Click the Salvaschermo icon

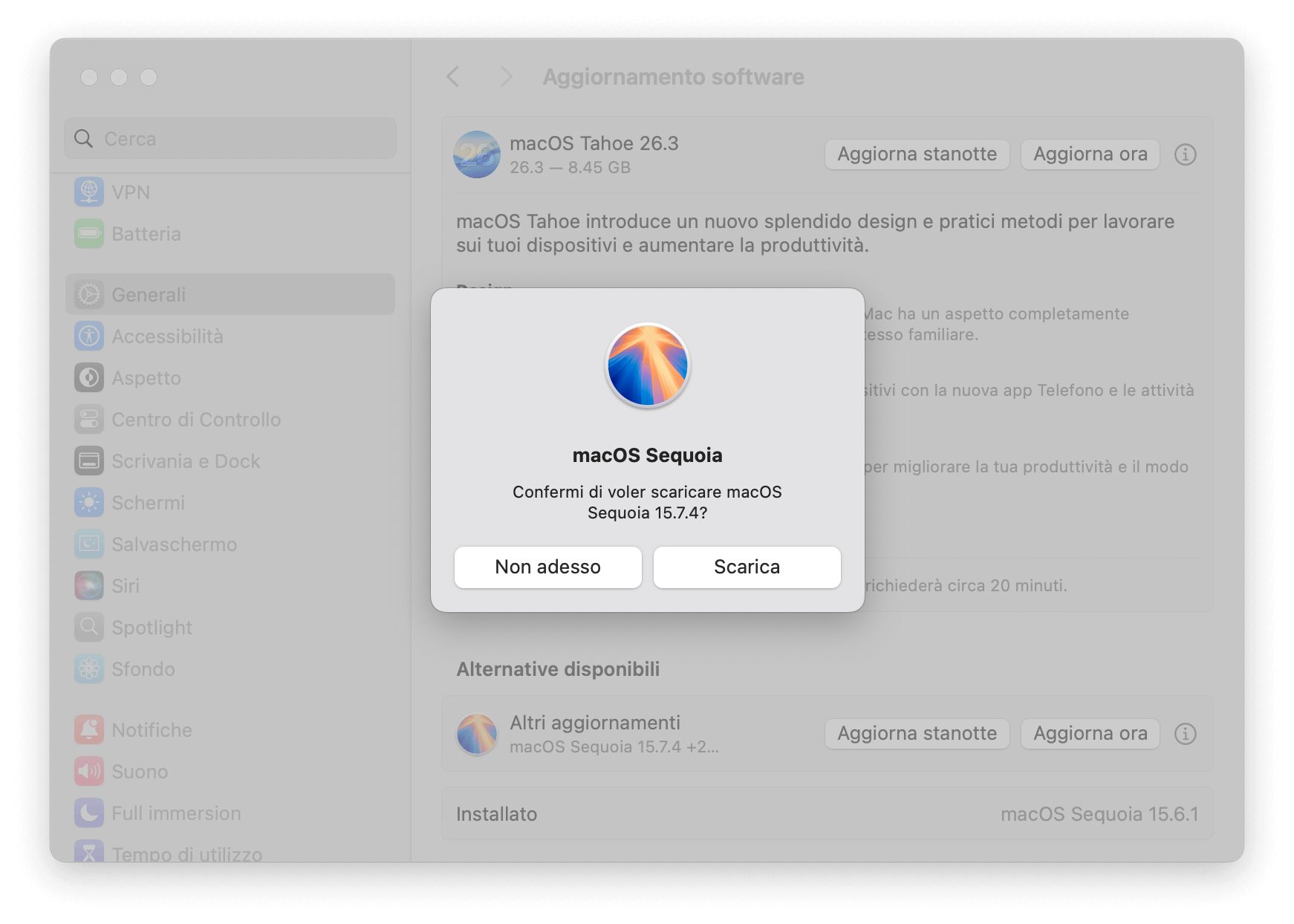click(x=89, y=544)
